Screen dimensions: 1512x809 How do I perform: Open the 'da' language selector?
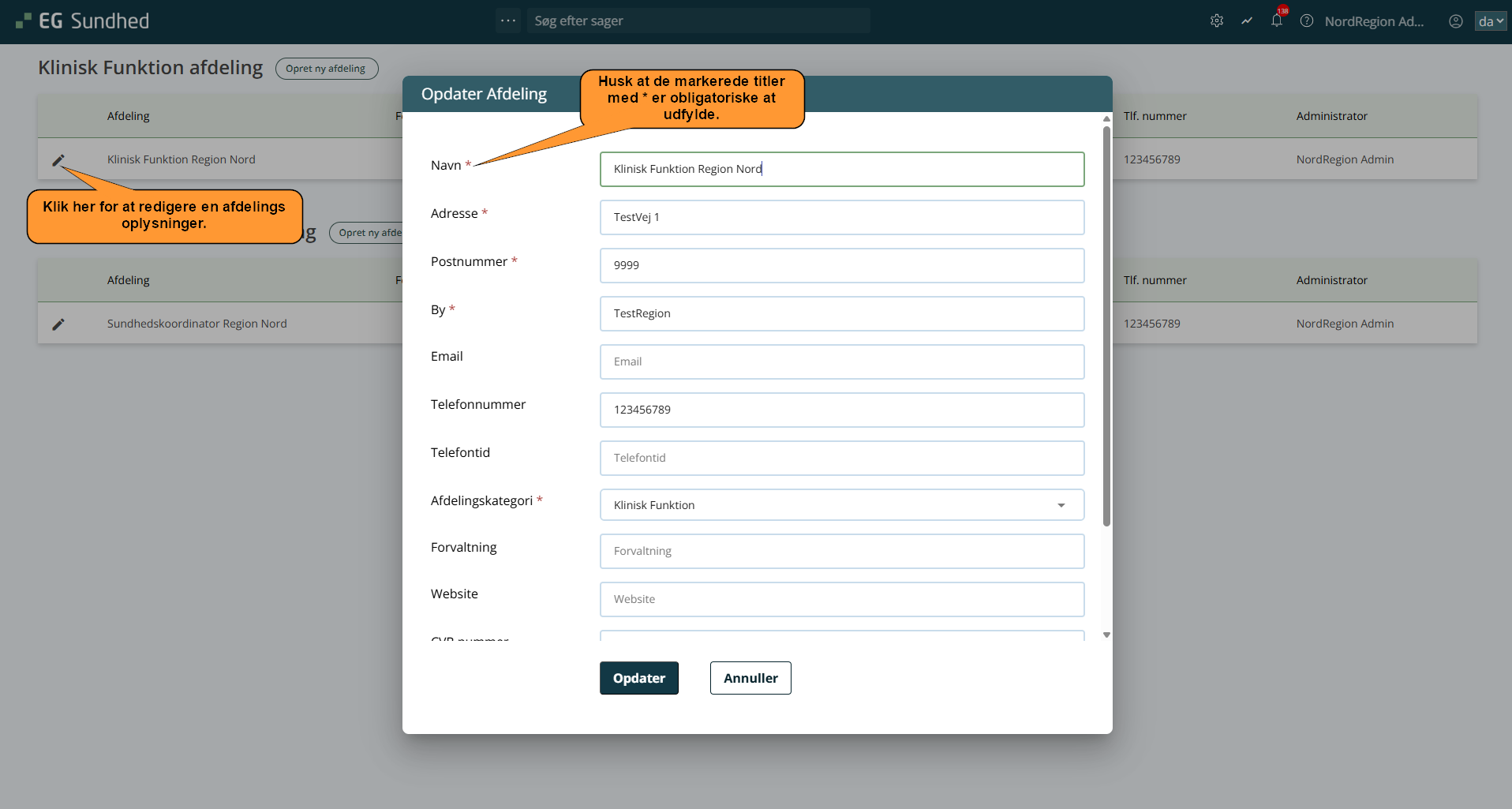coord(1490,21)
